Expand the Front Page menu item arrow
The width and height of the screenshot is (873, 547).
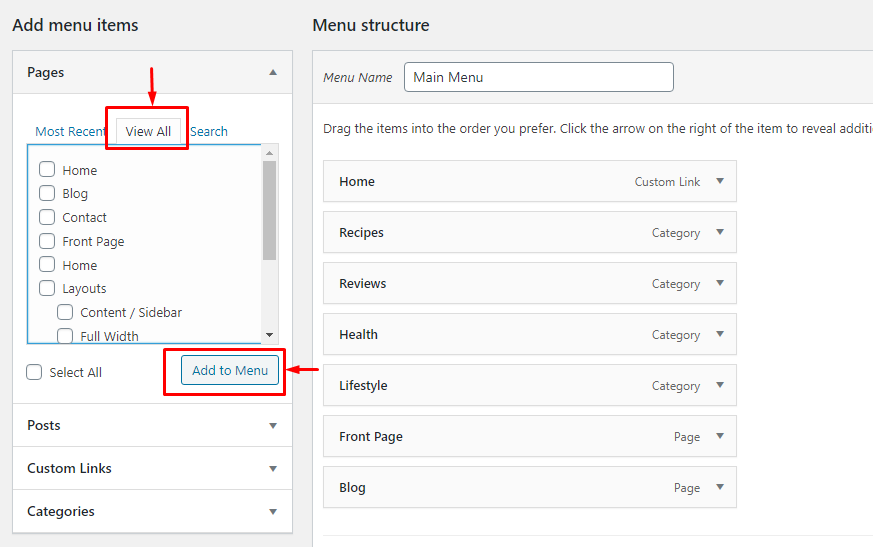pyautogui.click(x=719, y=436)
